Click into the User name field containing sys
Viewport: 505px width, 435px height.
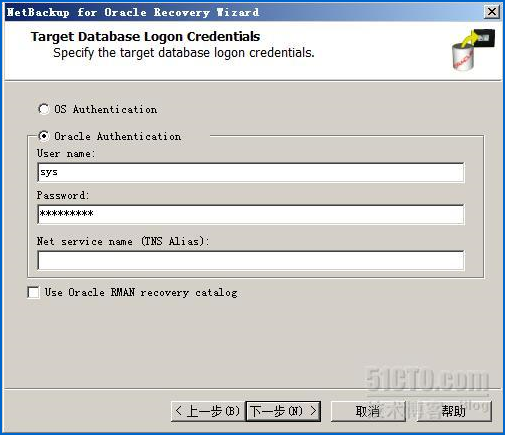click(251, 172)
